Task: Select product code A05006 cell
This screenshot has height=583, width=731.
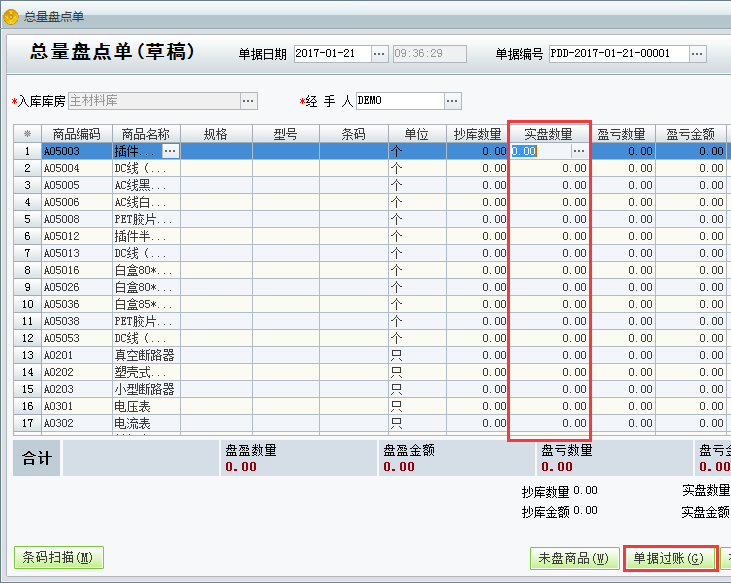Action: 77,202
